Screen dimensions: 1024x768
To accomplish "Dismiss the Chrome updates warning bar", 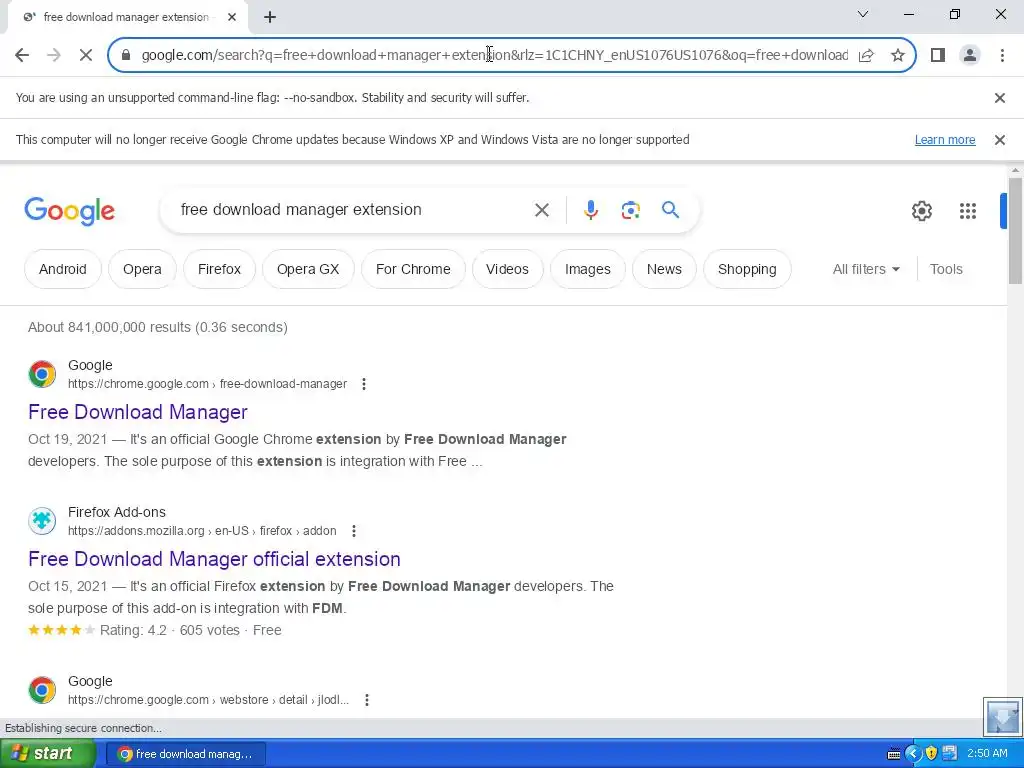I will pos(999,140).
